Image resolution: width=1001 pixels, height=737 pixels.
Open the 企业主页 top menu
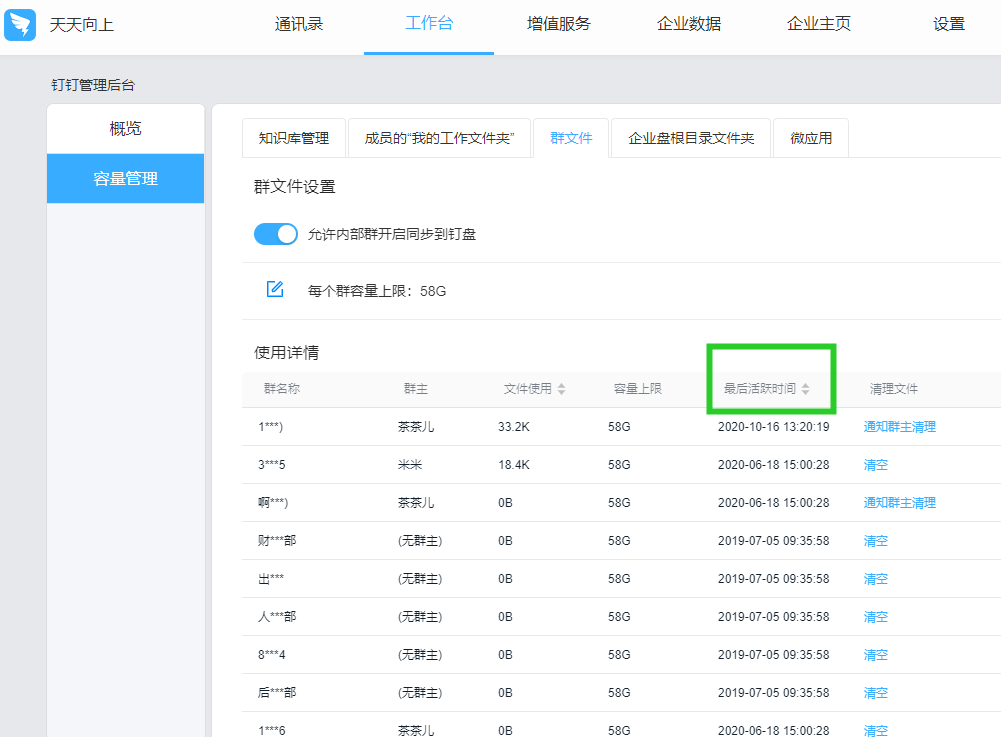(819, 24)
